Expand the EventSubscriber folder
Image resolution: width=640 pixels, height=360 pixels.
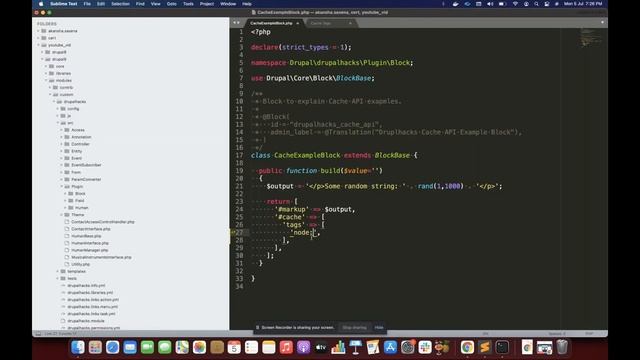point(62,165)
